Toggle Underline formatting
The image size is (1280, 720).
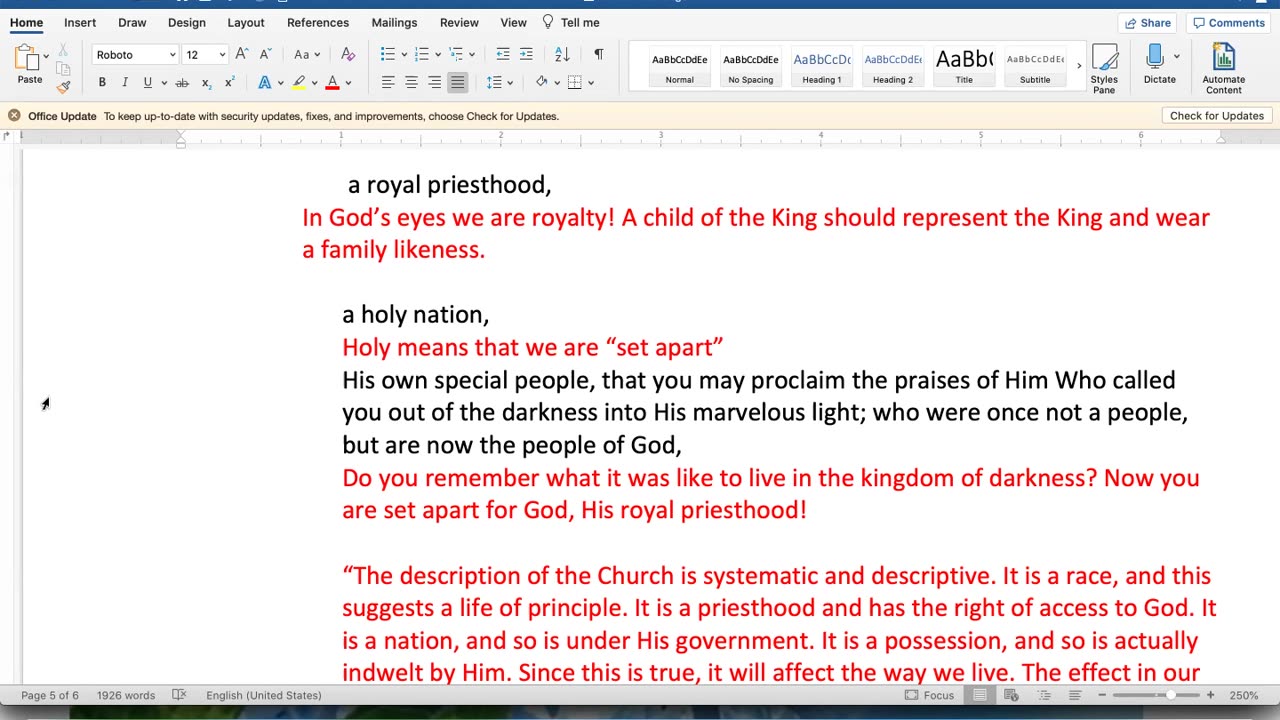point(148,83)
